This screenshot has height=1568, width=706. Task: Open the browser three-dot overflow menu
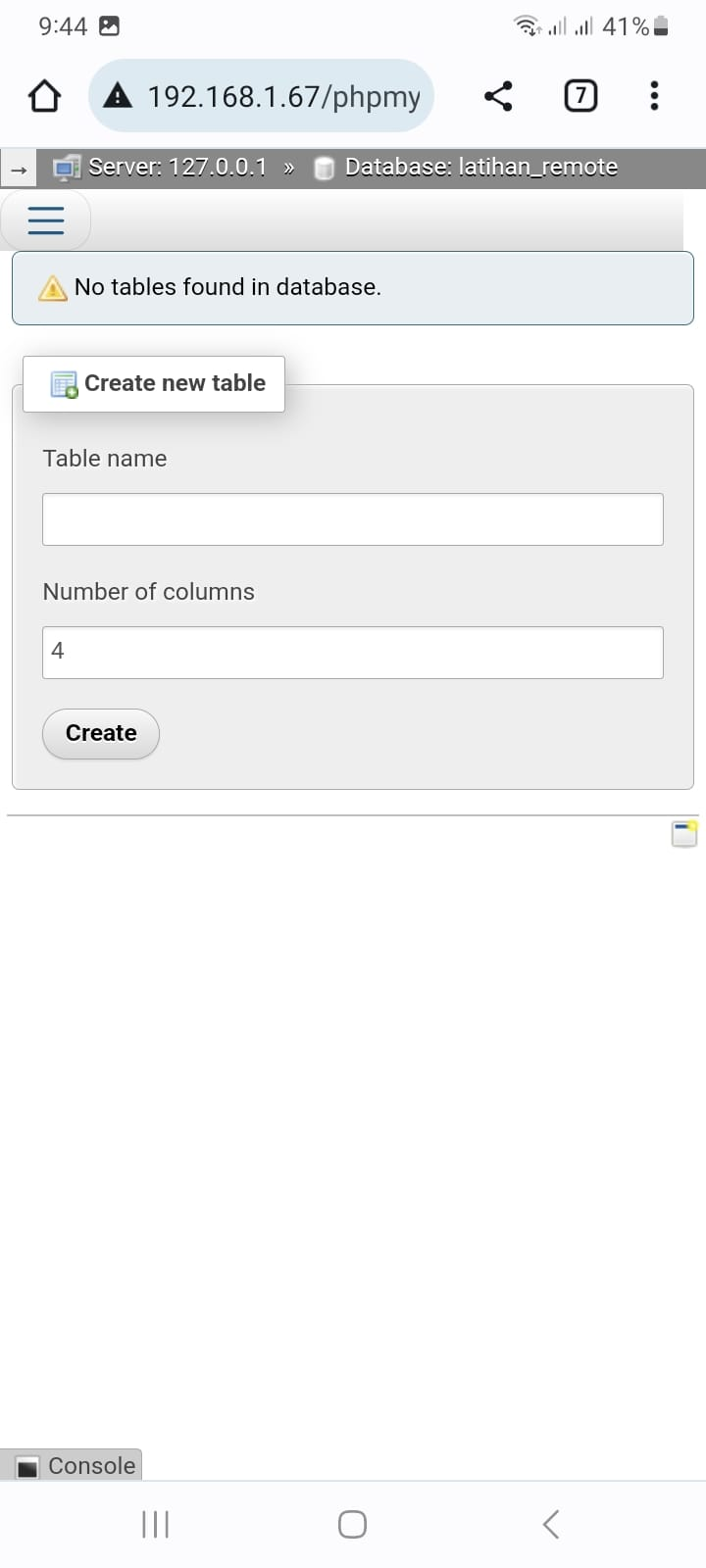(x=654, y=95)
